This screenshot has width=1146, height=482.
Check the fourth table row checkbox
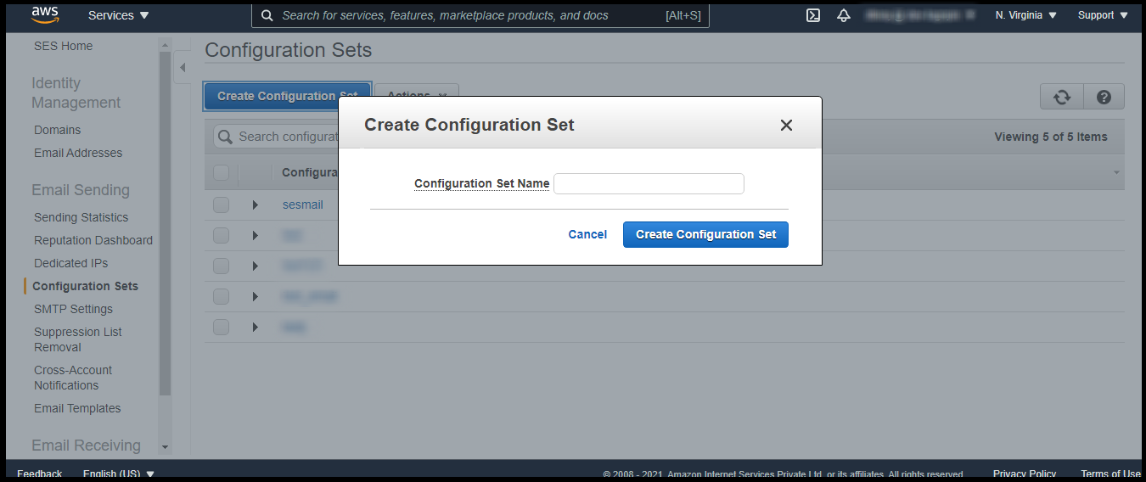[221, 296]
